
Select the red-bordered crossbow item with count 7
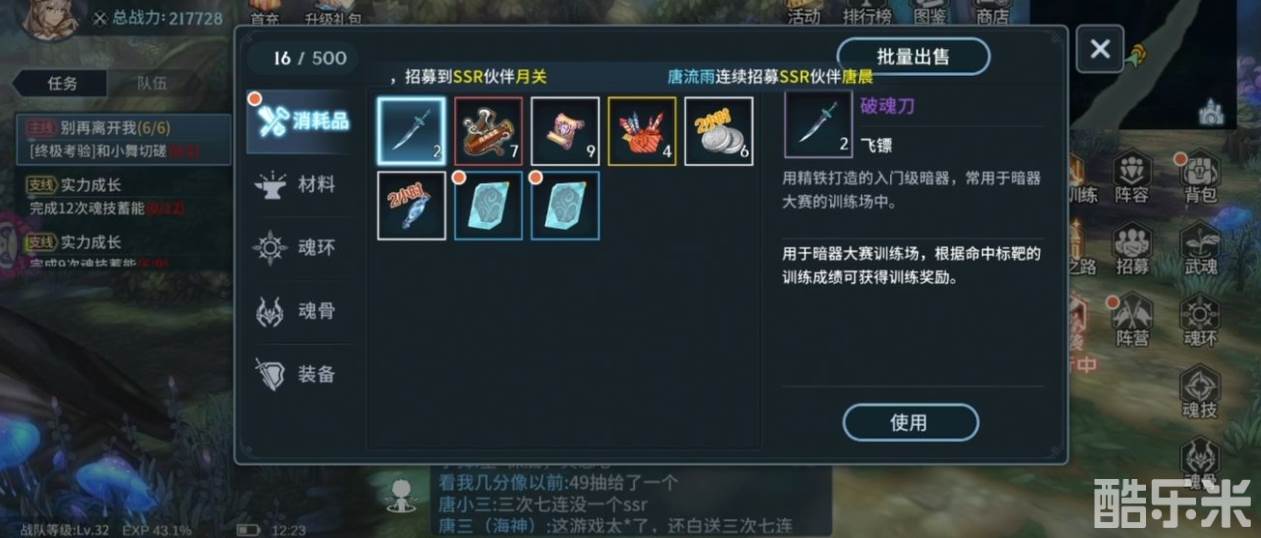tap(488, 131)
